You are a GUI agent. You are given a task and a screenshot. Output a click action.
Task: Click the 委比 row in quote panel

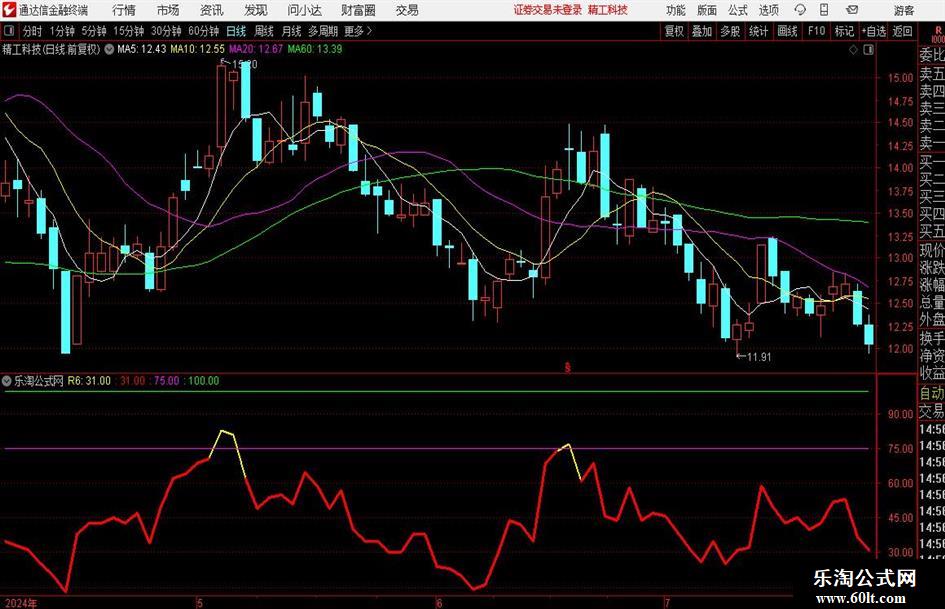932,55
